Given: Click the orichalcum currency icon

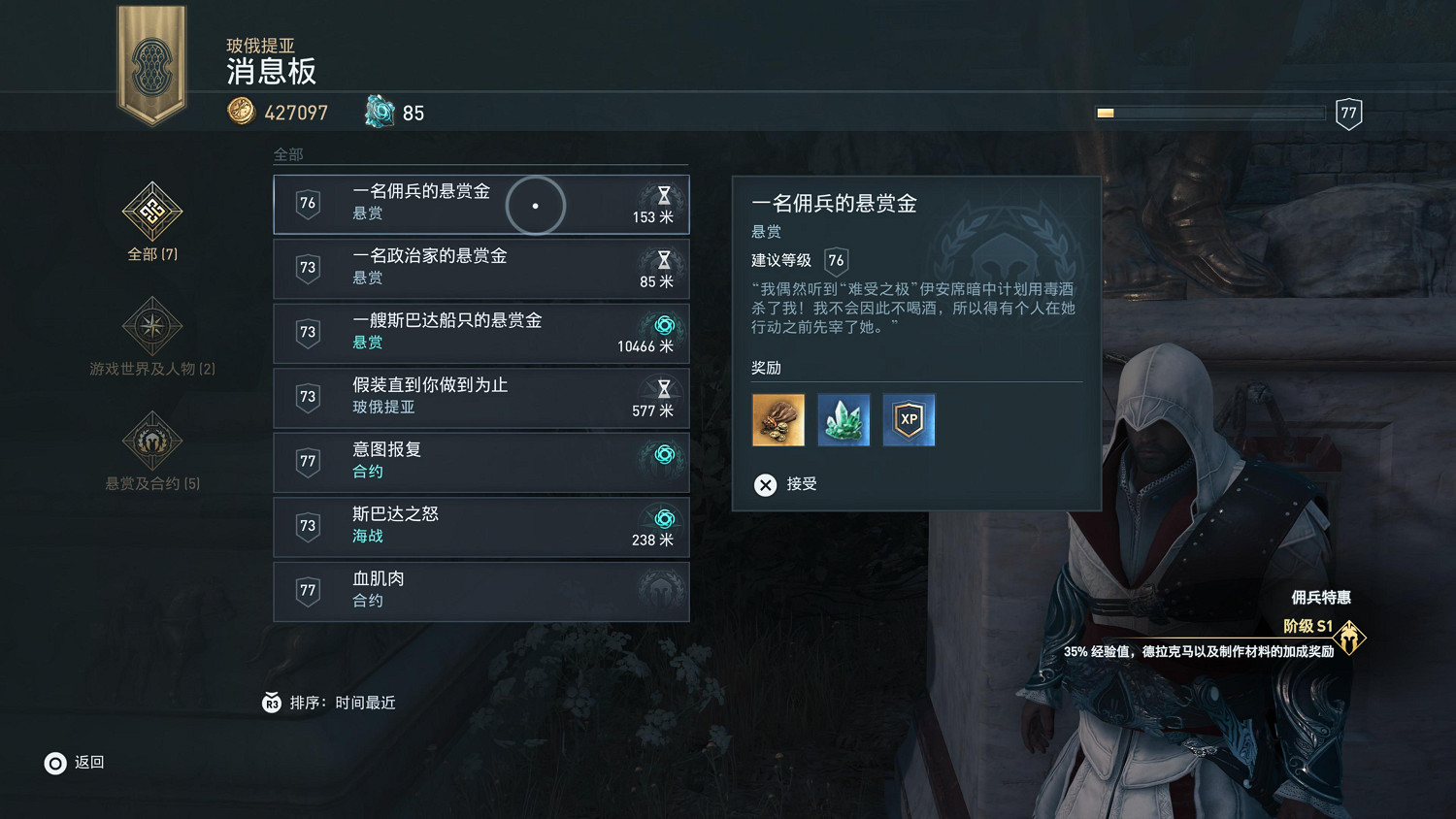Looking at the screenshot, I should coord(380,112).
